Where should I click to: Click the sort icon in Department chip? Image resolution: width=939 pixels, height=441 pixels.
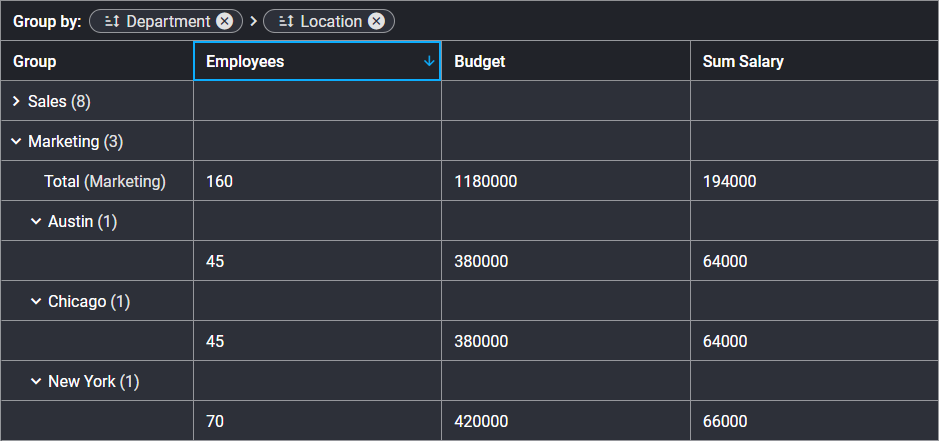112,22
